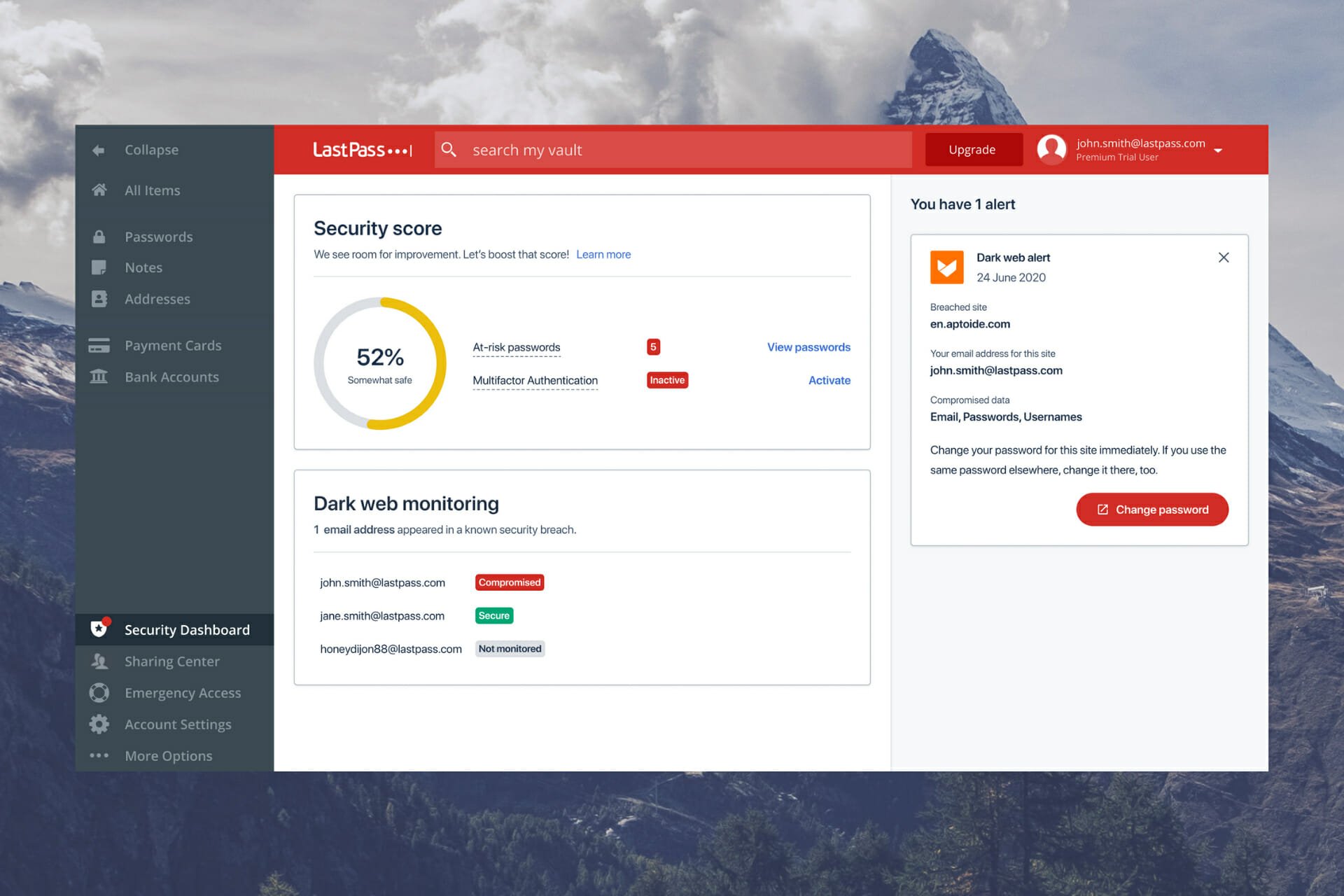Click the Passwords lock icon

(x=99, y=237)
